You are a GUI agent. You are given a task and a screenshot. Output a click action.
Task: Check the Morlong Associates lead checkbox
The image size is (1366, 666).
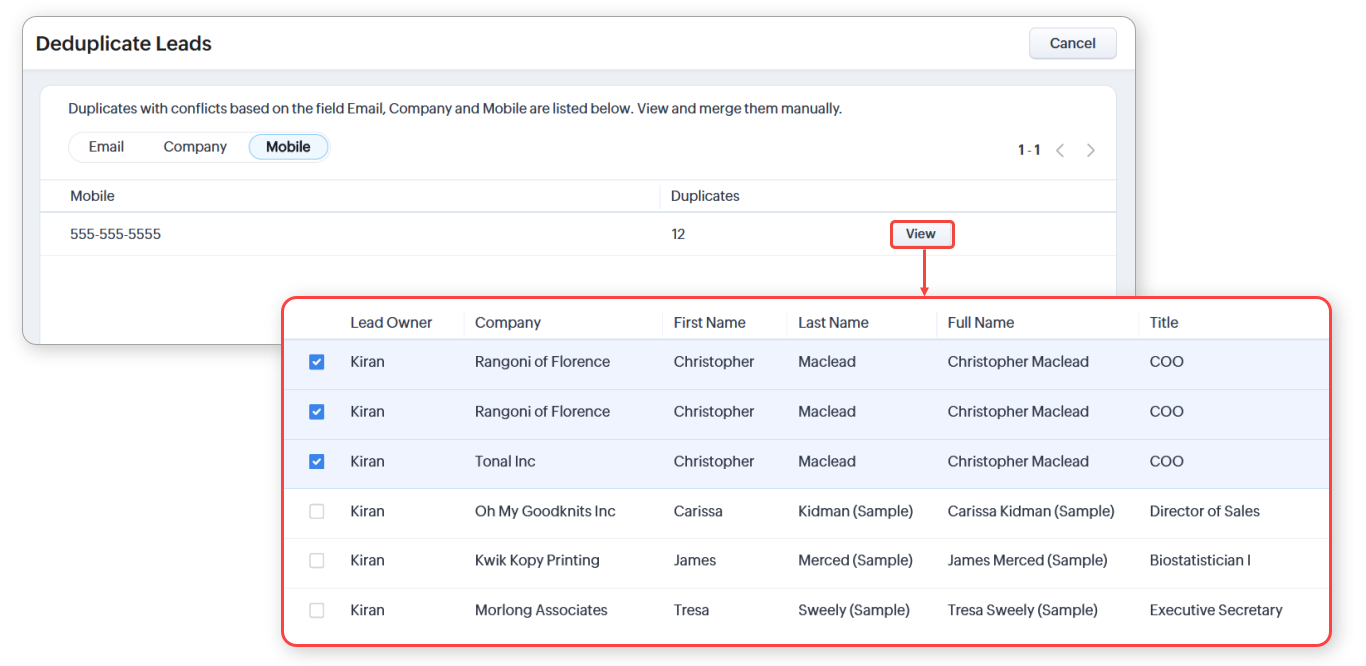pos(317,610)
